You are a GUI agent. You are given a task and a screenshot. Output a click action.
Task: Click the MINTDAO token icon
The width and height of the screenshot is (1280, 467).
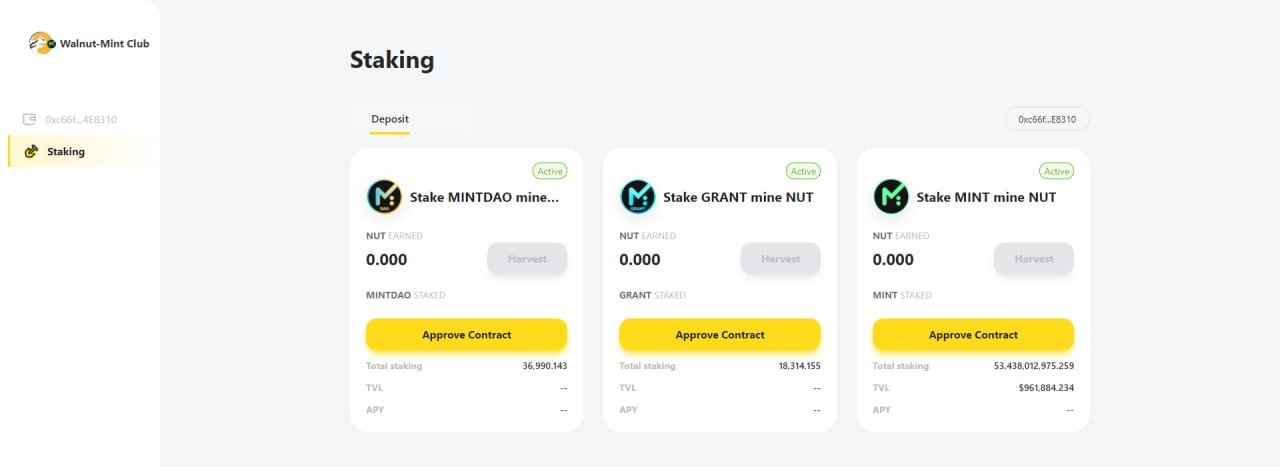[384, 197]
